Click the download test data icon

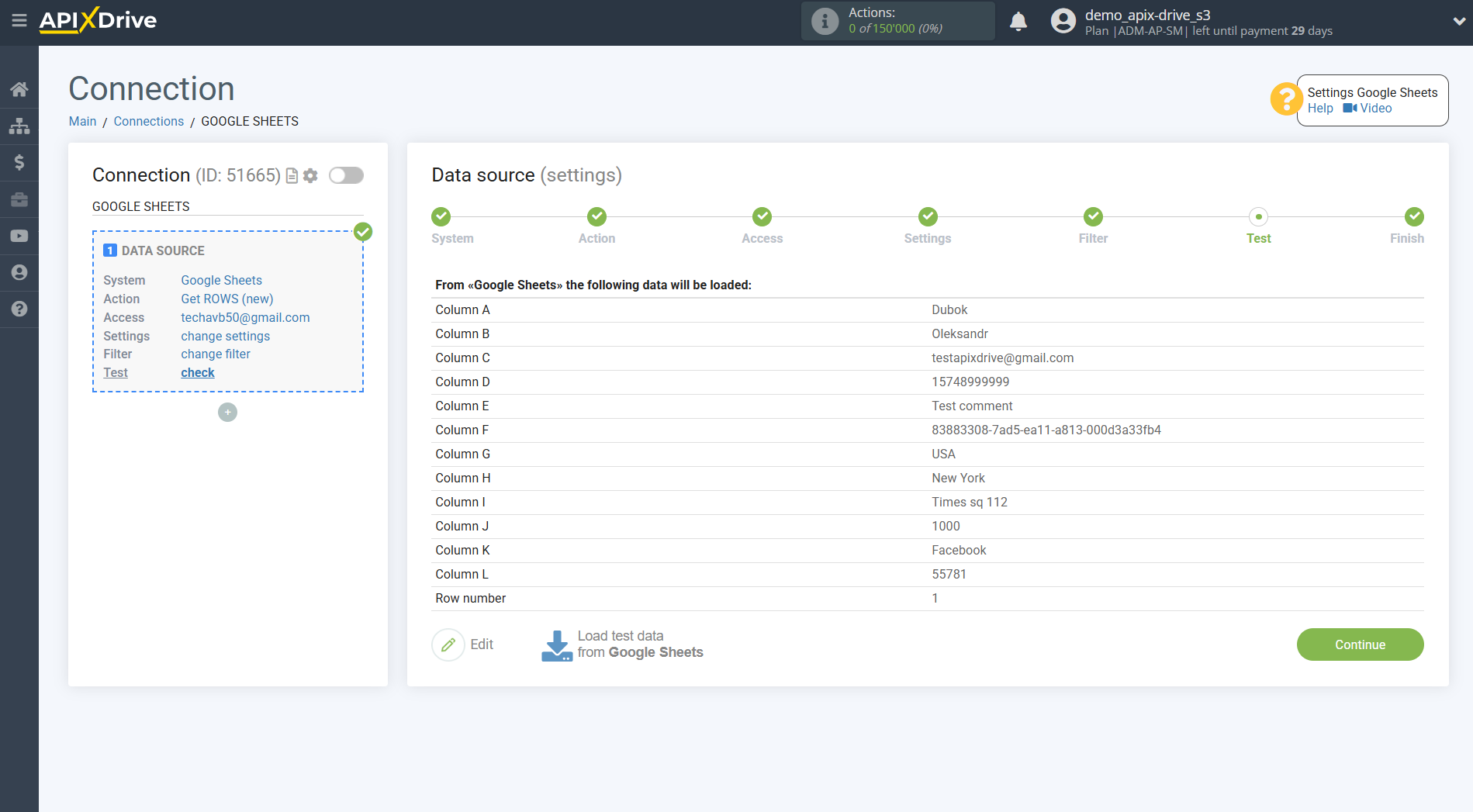point(556,645)
